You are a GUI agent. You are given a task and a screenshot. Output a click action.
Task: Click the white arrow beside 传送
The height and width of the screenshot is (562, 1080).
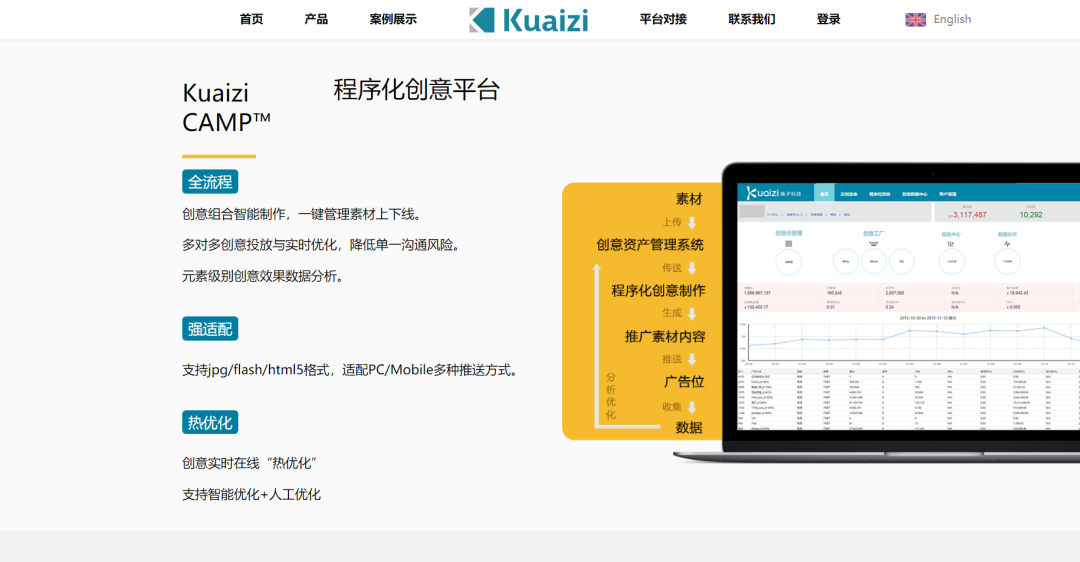pyautogui.click(x=691, y=269)
